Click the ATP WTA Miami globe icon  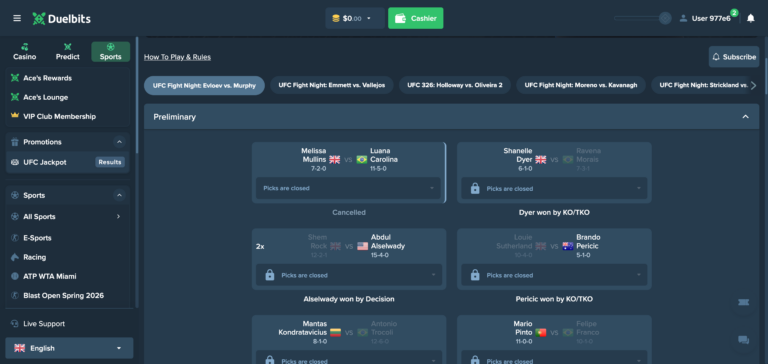pyautogui.click(x=15, y=276)
